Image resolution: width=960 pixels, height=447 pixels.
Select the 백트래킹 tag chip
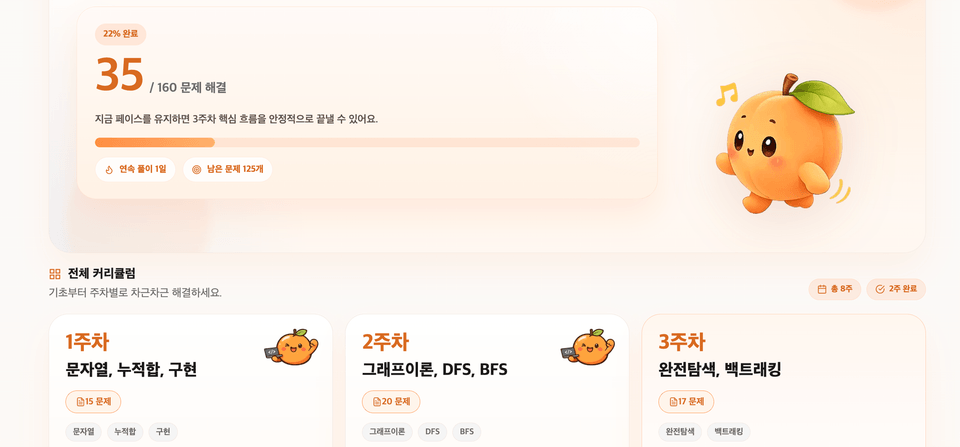[x=729, y=432]
